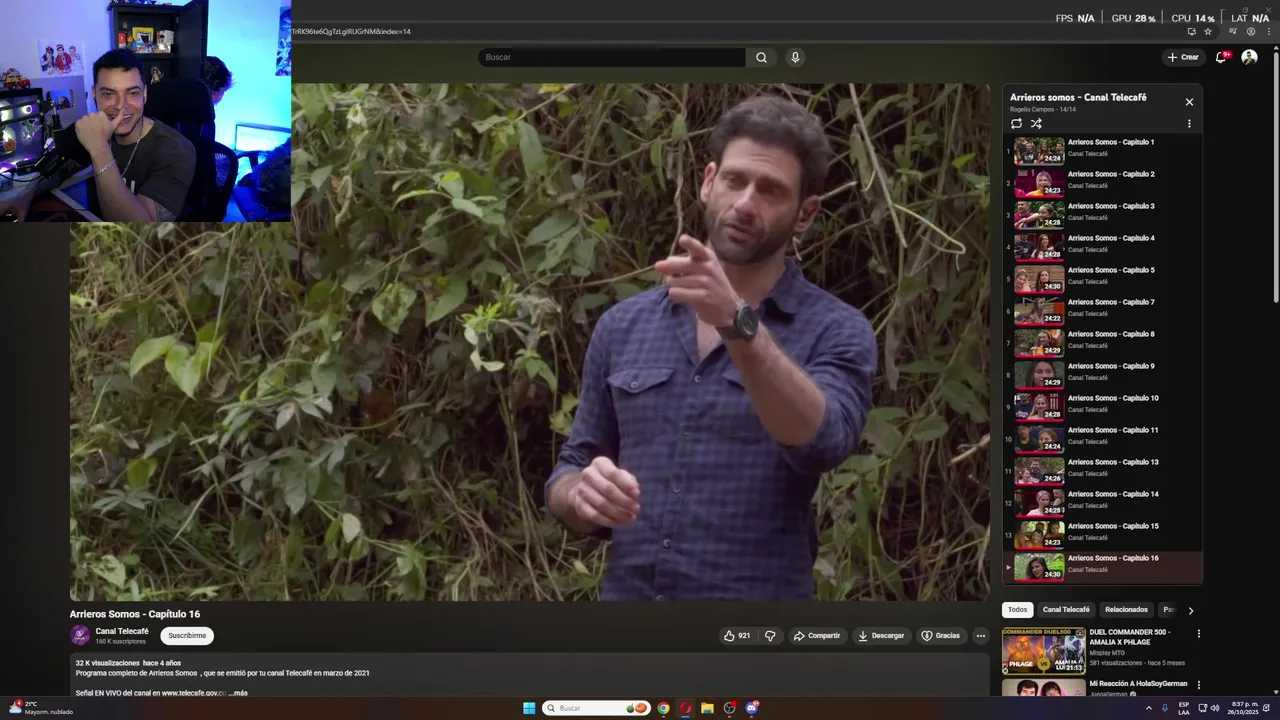Open weather widget 21°C
The image size is (1280, 720).
40,708
